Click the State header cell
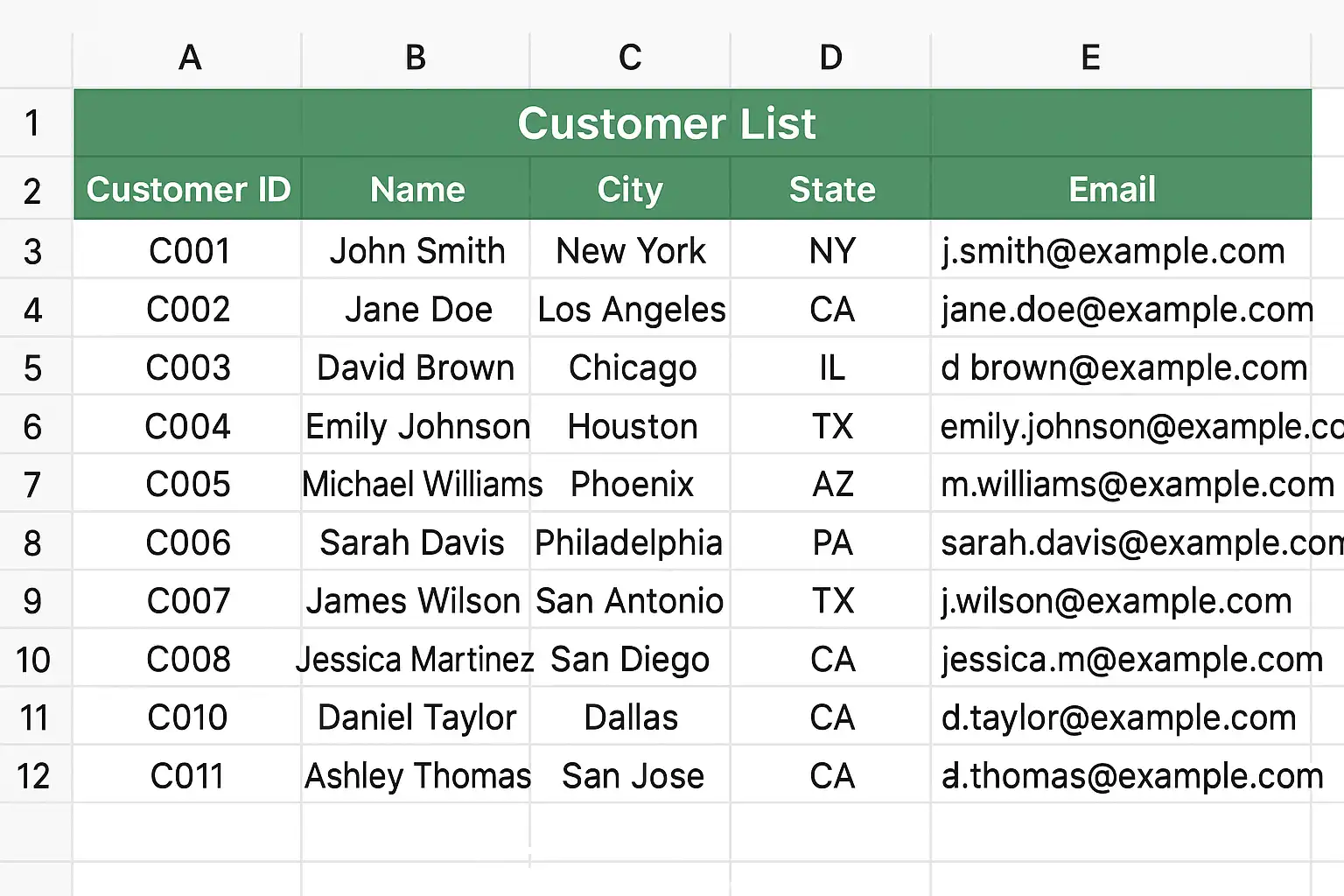This screenshot has height=896, width=1344. click(x=831, y=190)
